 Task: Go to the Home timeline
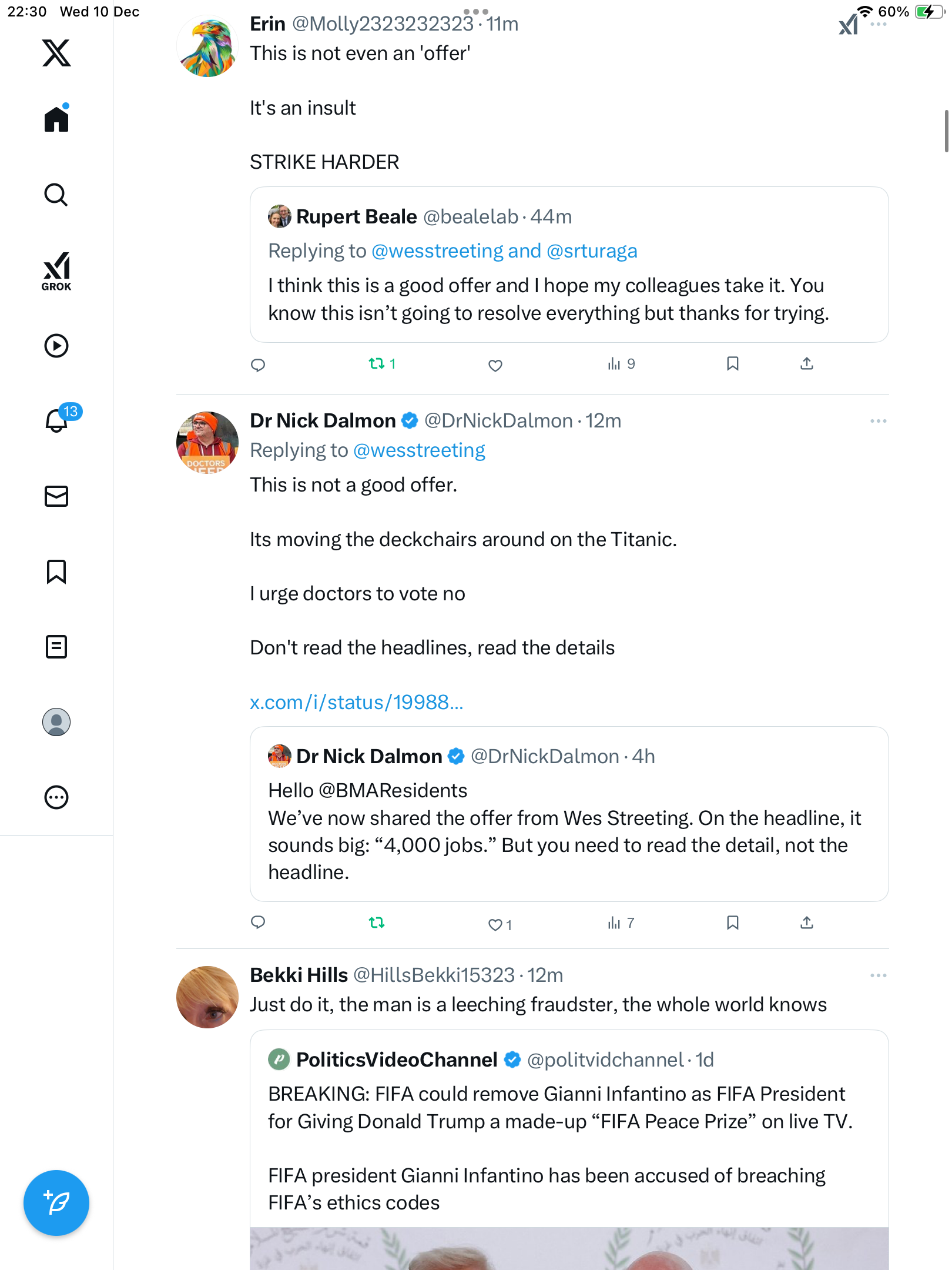point(56,119)
